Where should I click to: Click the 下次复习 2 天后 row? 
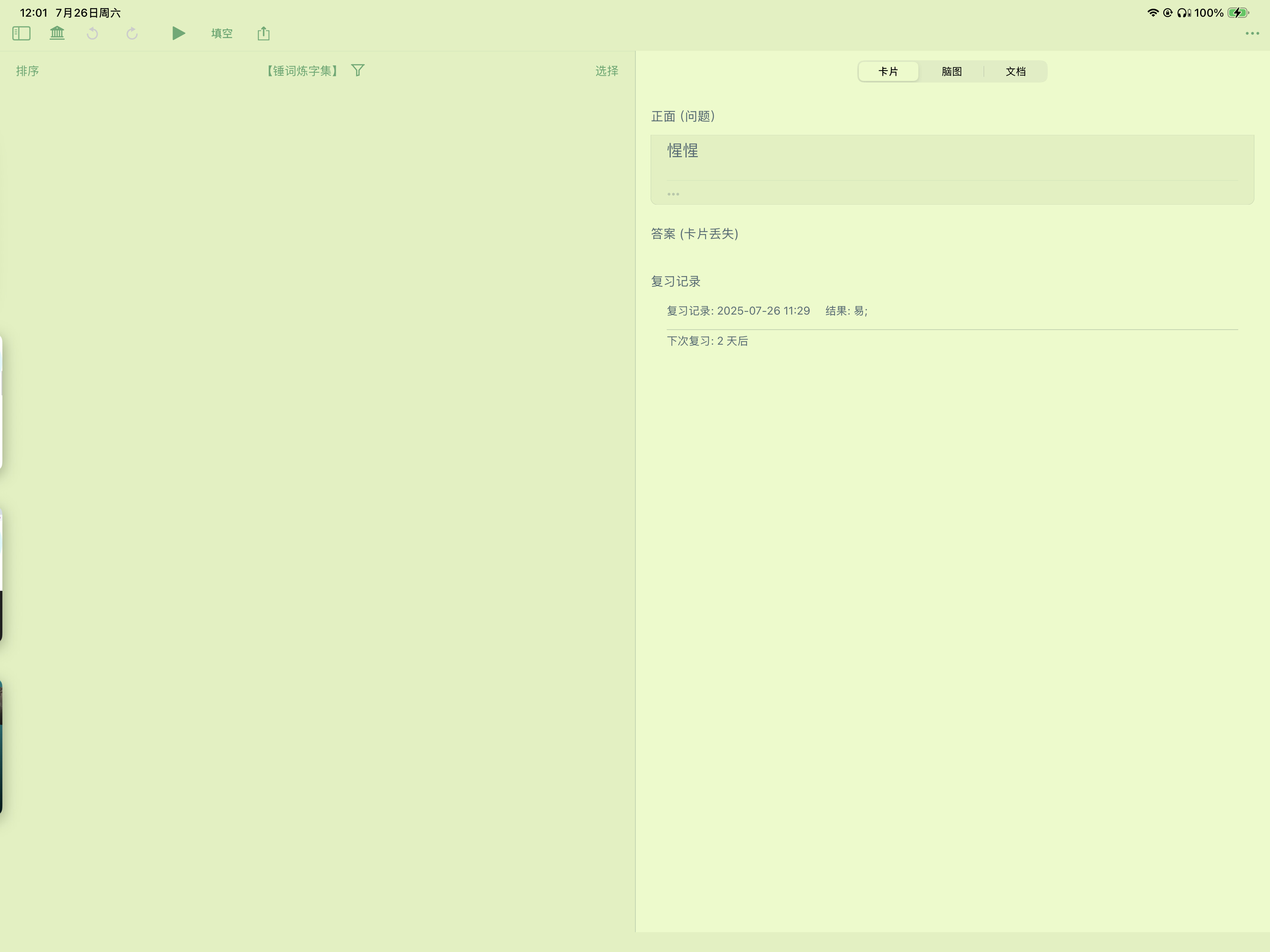point(707,342)
